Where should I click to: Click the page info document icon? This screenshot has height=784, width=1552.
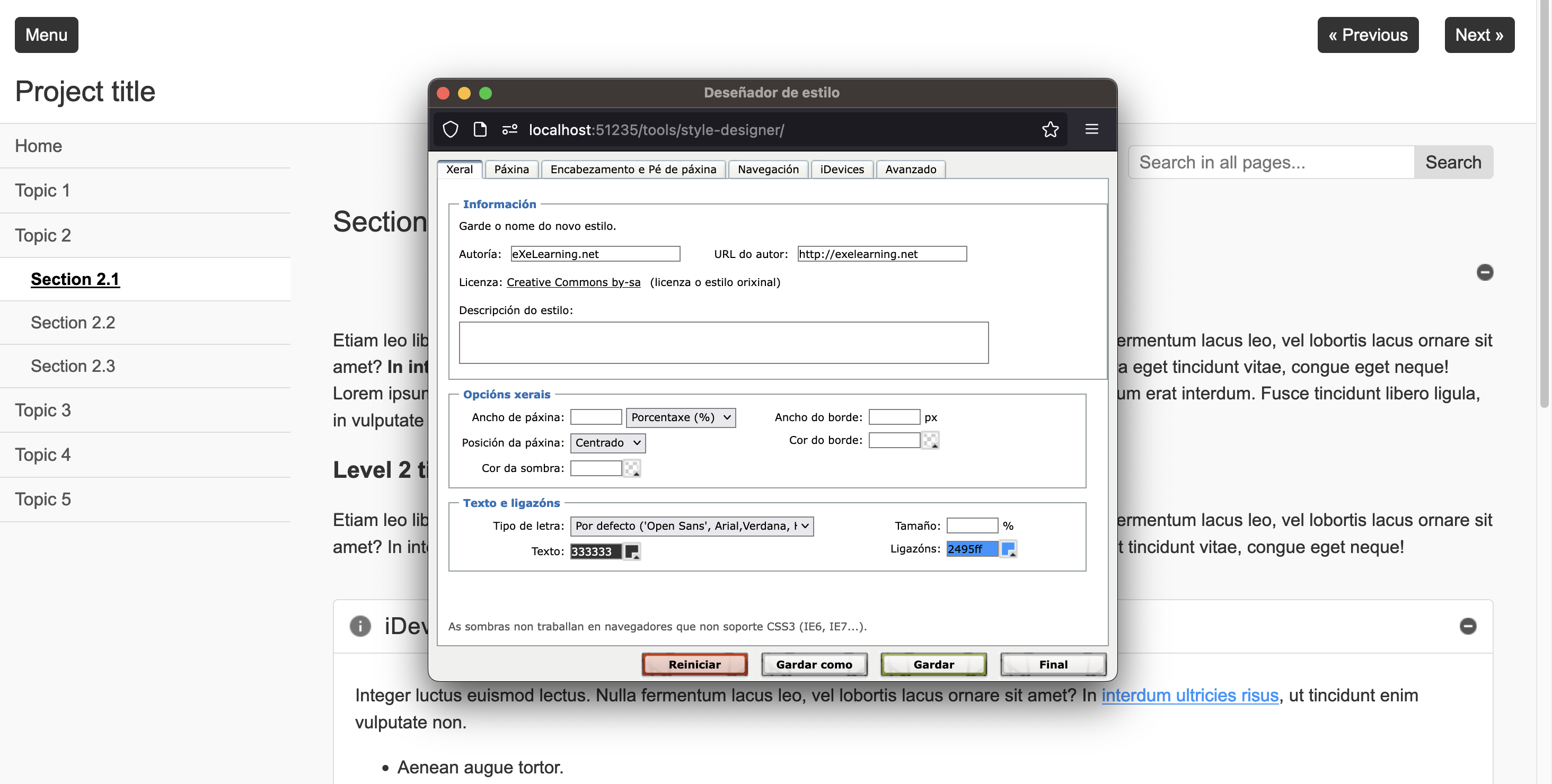480,129
